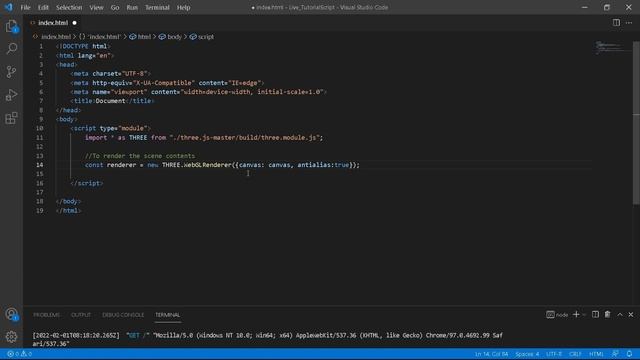Open editor More Actions ellipsis
Screen dimensions: 640x360
click(x=629, y=22)
